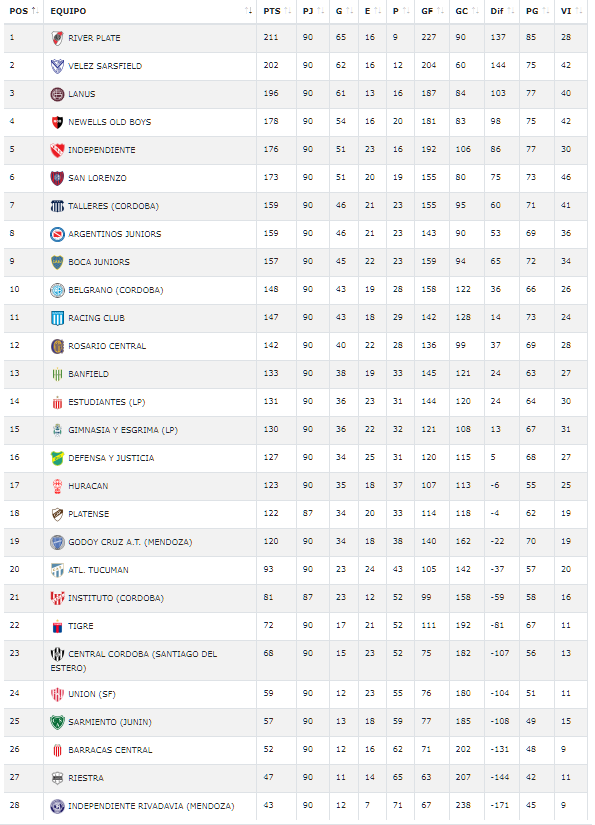595x825 pixels.
Task: Click the Racing Club badge icon
Action: point(57,318)
